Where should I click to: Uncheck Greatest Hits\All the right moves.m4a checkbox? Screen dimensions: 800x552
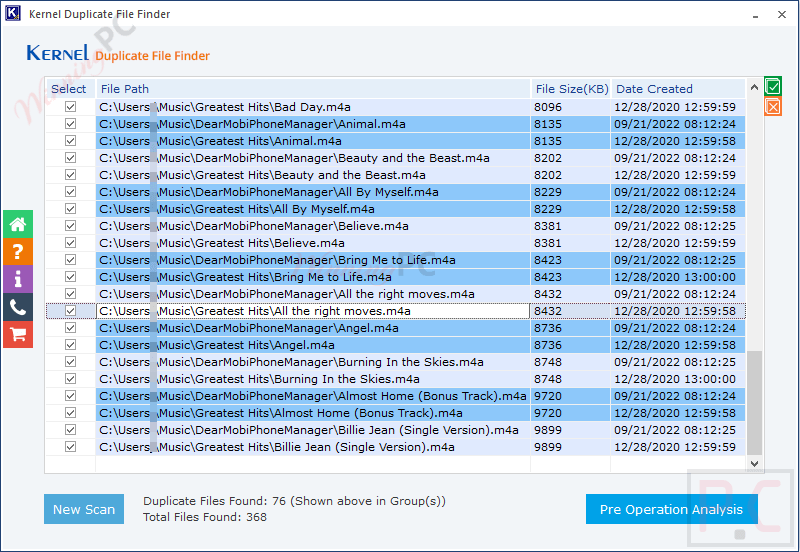(70, 311)
